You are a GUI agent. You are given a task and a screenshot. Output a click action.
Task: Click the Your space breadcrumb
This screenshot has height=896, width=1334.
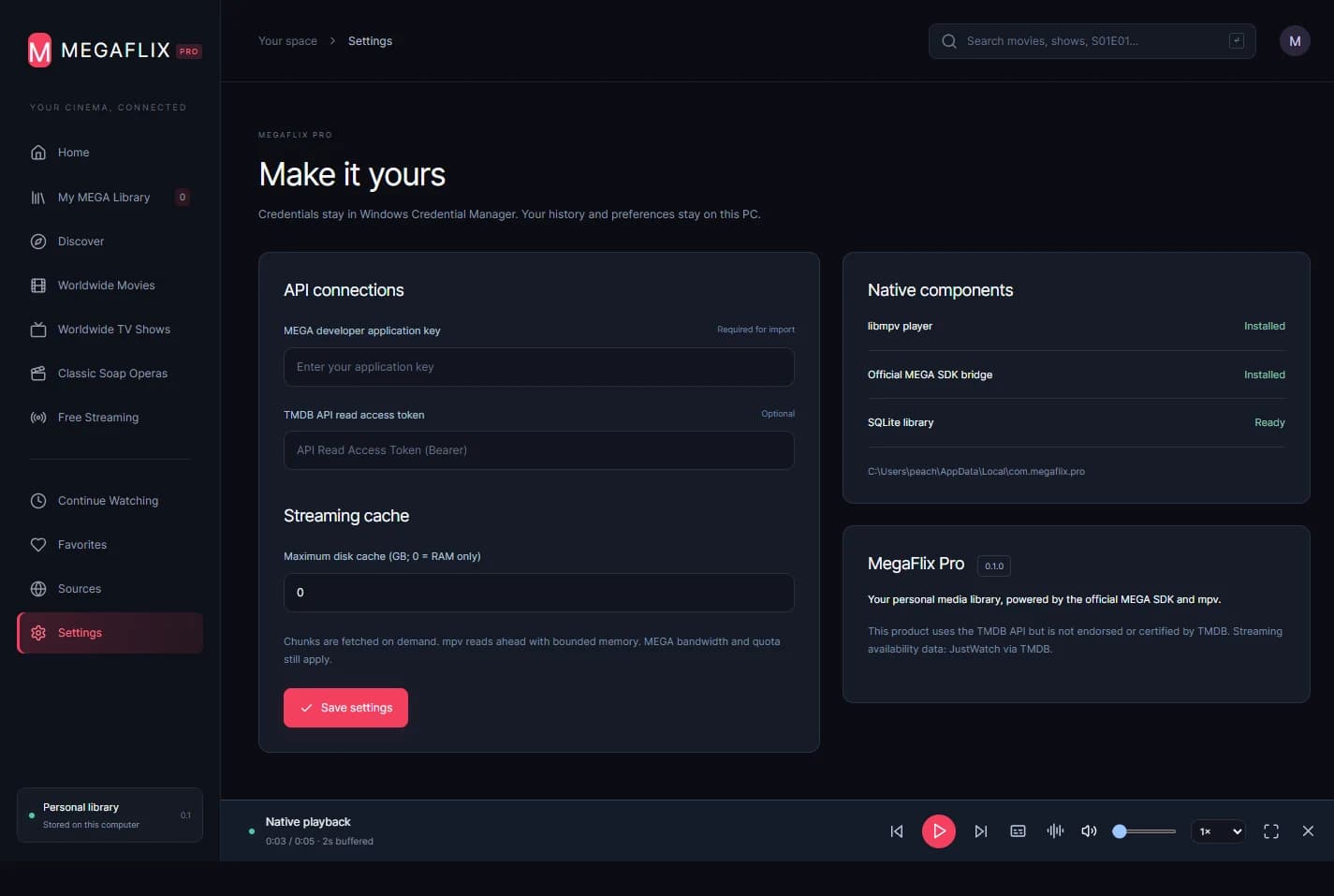[287, 41]
